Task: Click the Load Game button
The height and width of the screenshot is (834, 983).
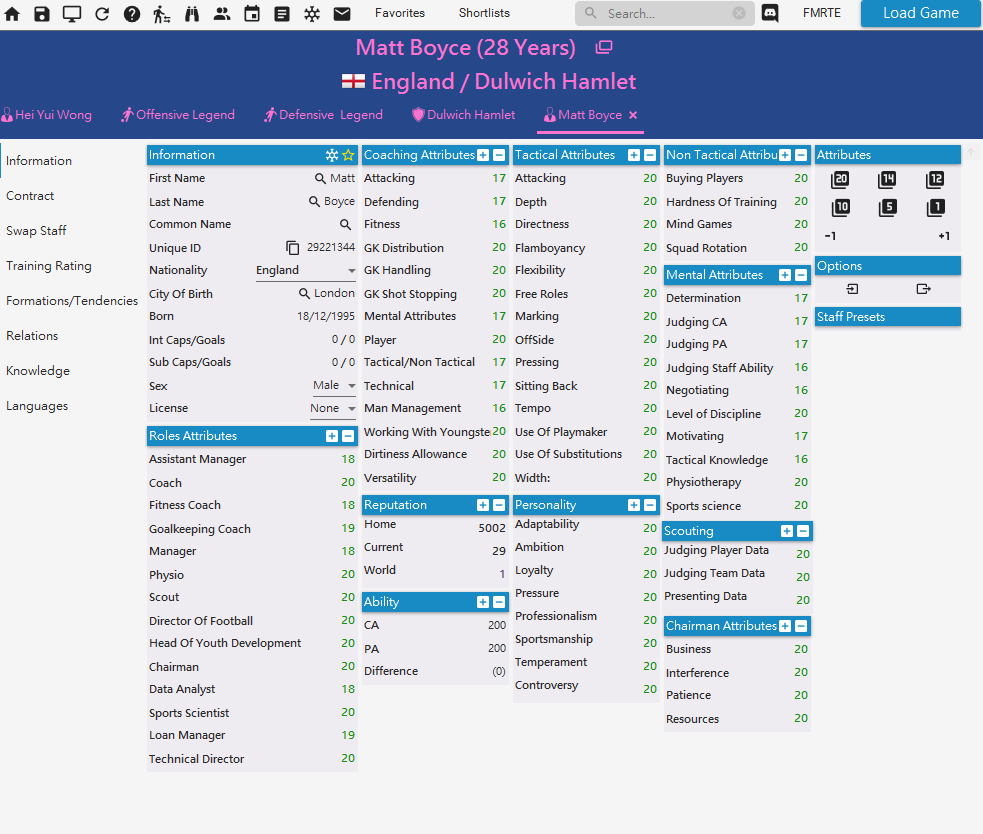Action: [x=920, y=13]
